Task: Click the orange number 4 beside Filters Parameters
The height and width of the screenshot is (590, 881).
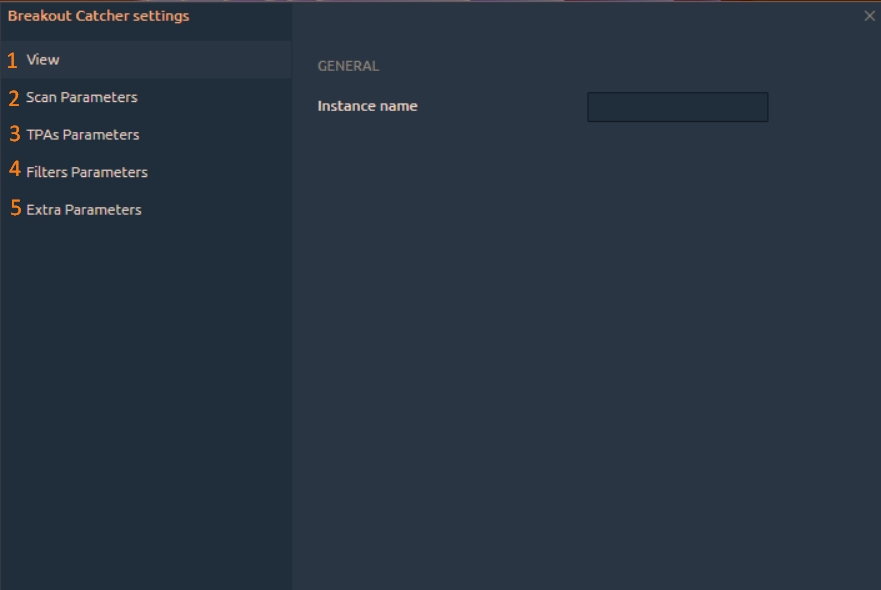Action: point(15,171)
